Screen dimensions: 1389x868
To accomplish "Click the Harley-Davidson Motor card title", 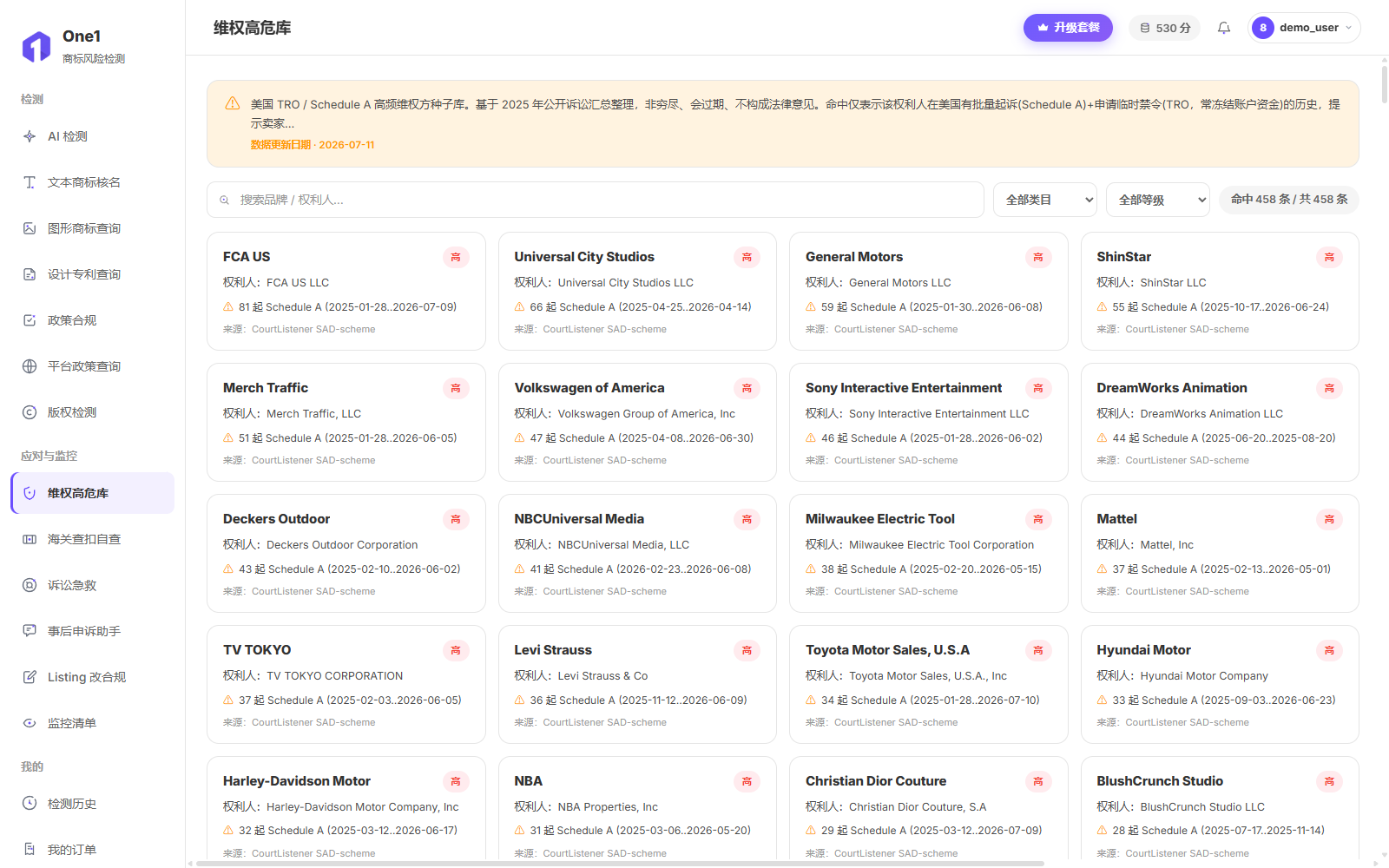I will 297,781.
